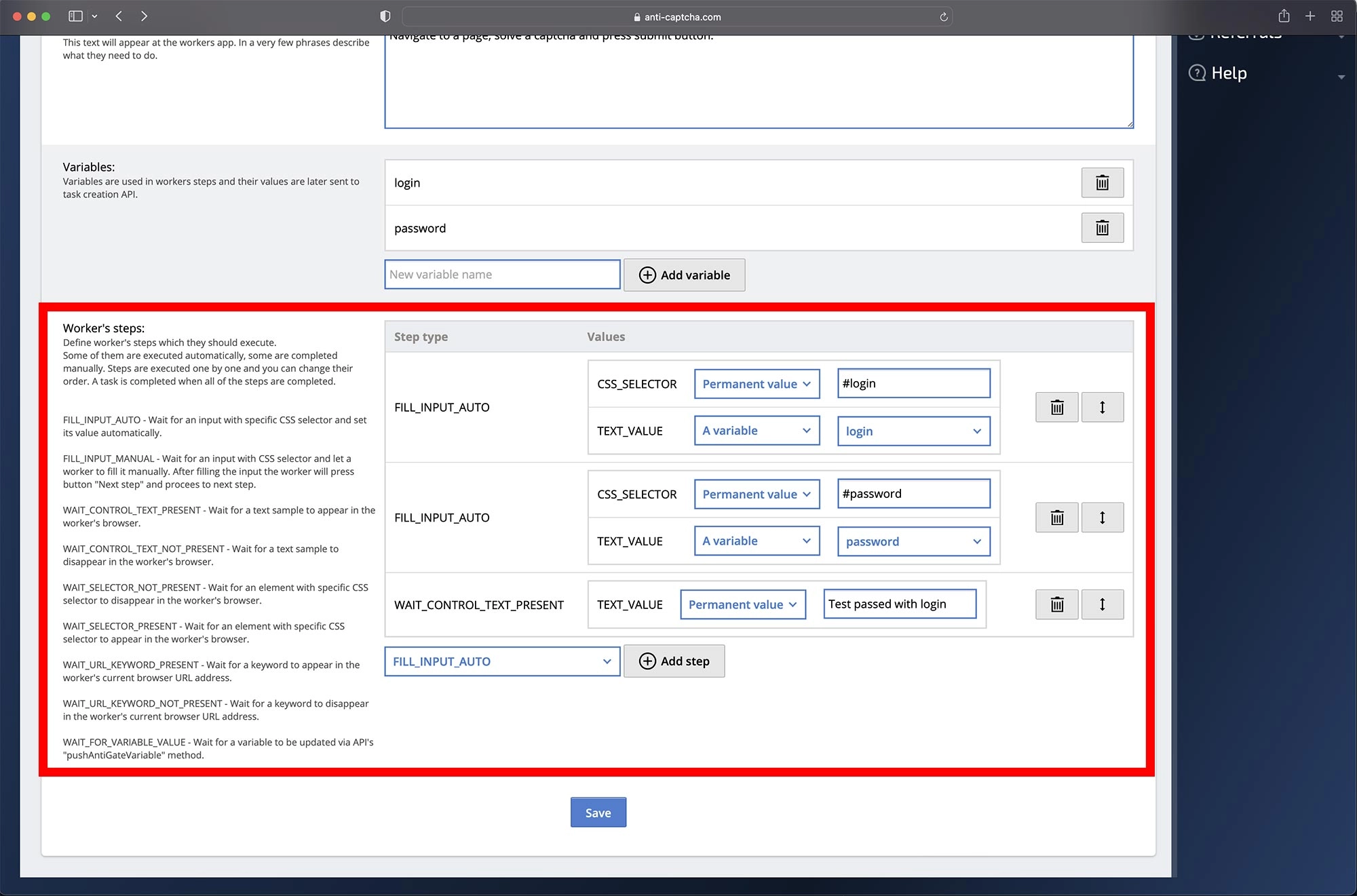Delete the #login FILL_INPUT_AUTO step

(x=1056, y=407)
